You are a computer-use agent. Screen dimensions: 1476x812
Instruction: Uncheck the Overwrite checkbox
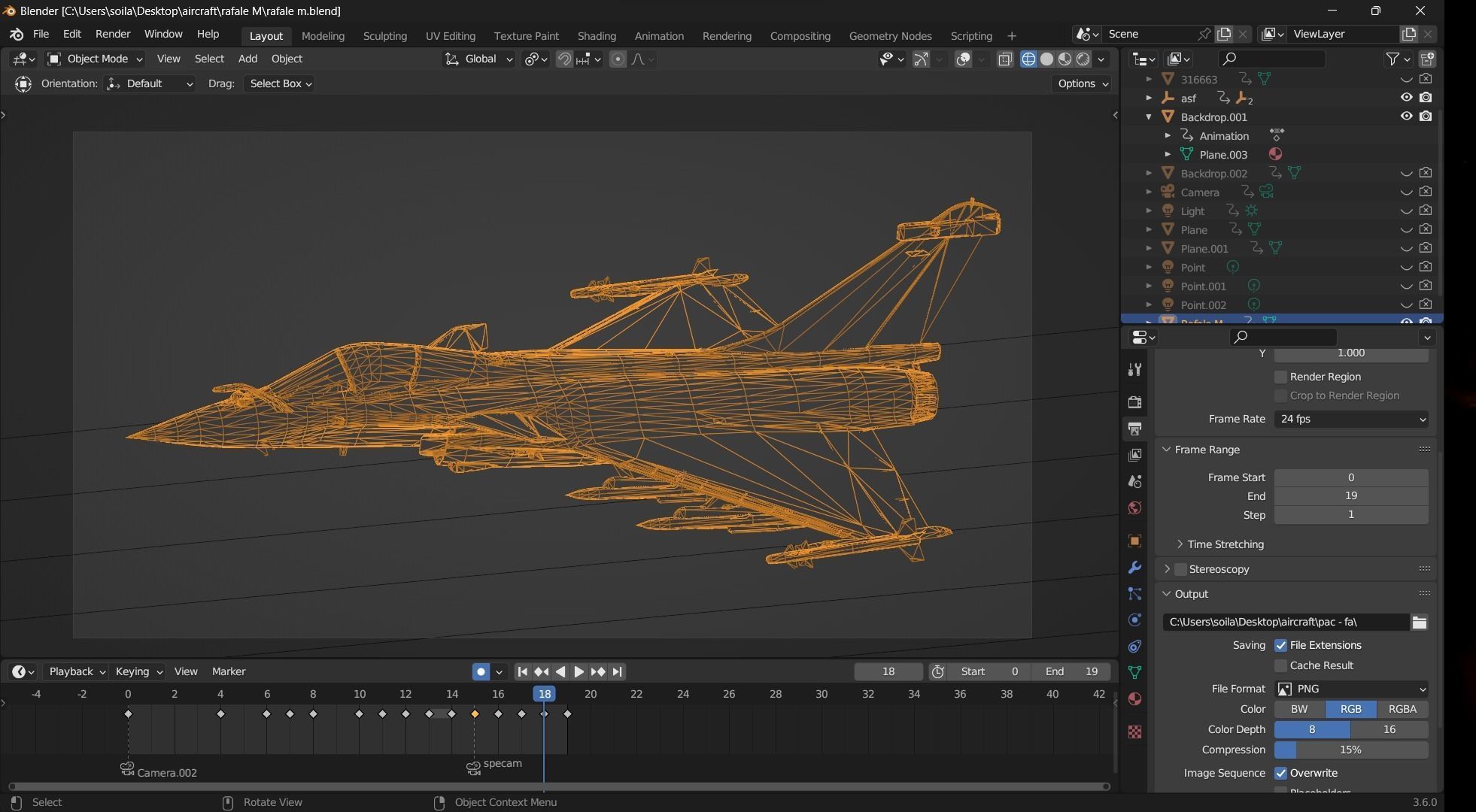pyautogui.click(x=1280, y=774)
